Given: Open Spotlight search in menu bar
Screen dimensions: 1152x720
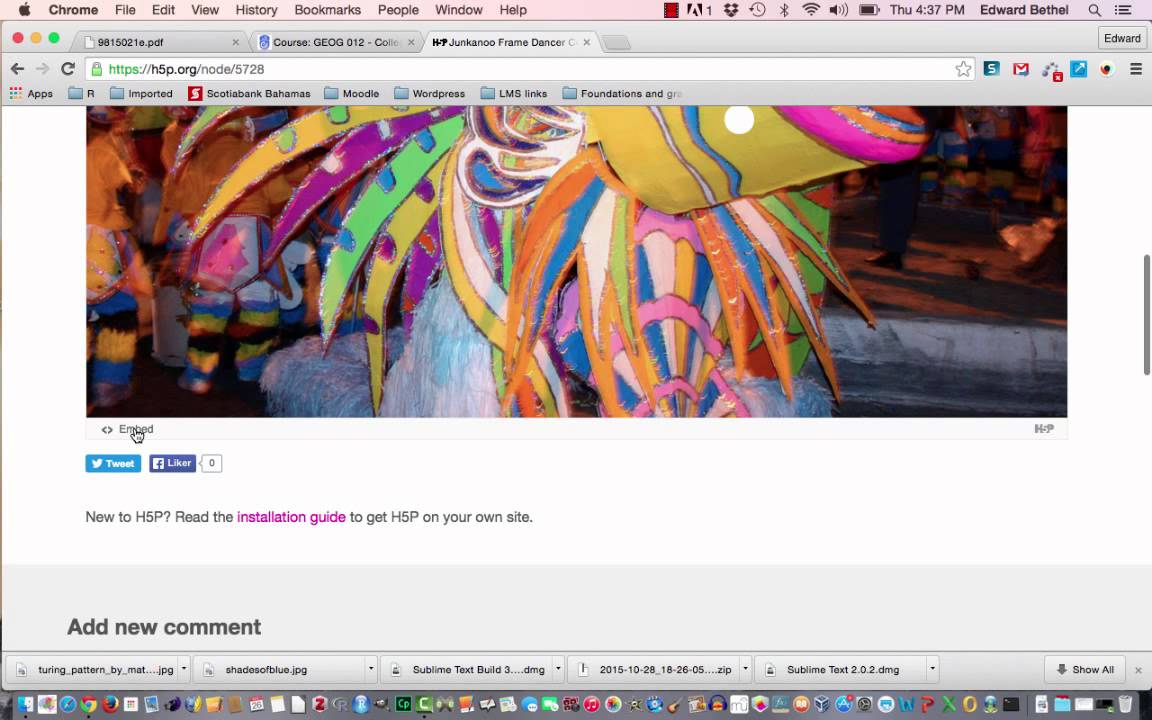Looking at the screenshot, I should pyautogui.click(x=1094, y=10).
